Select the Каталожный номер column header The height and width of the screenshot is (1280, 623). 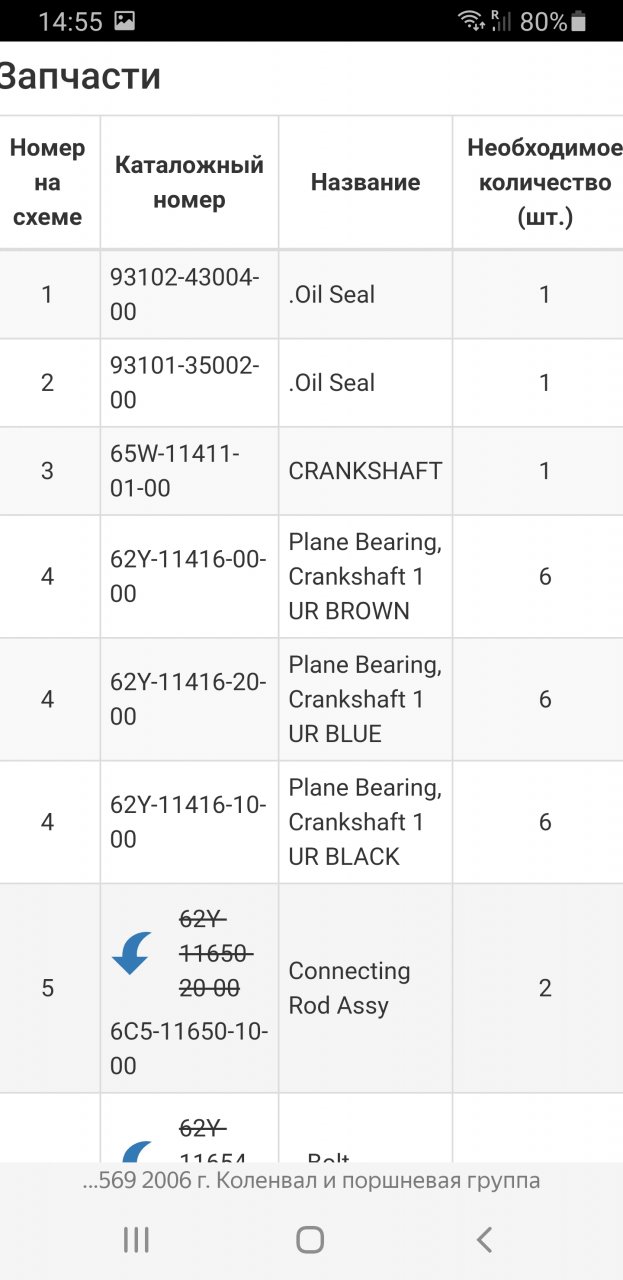pyautogui.click(x=189, y=182)
